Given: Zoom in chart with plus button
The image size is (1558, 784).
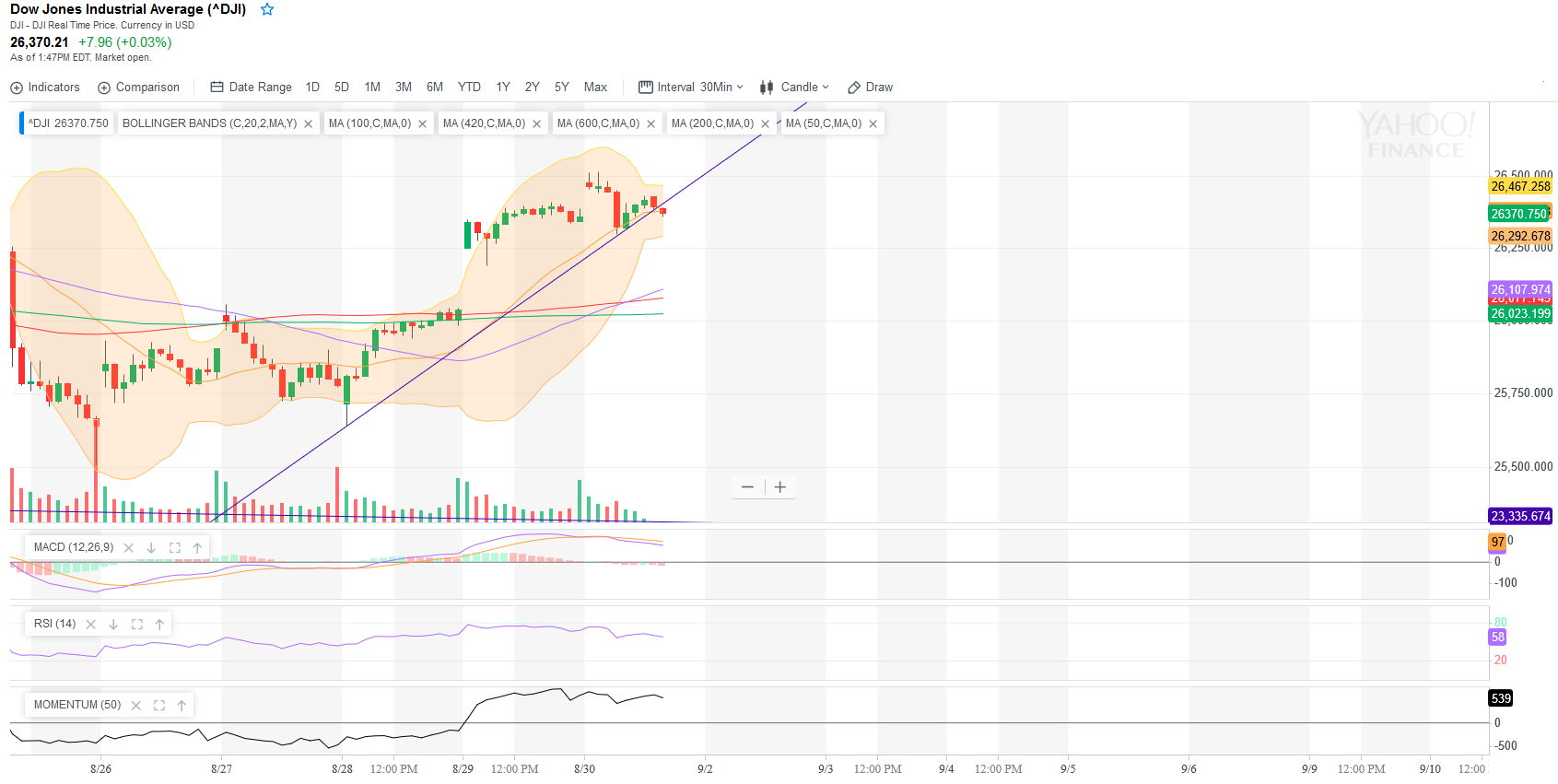Looking at the screenshot, I should pos(780,487).
